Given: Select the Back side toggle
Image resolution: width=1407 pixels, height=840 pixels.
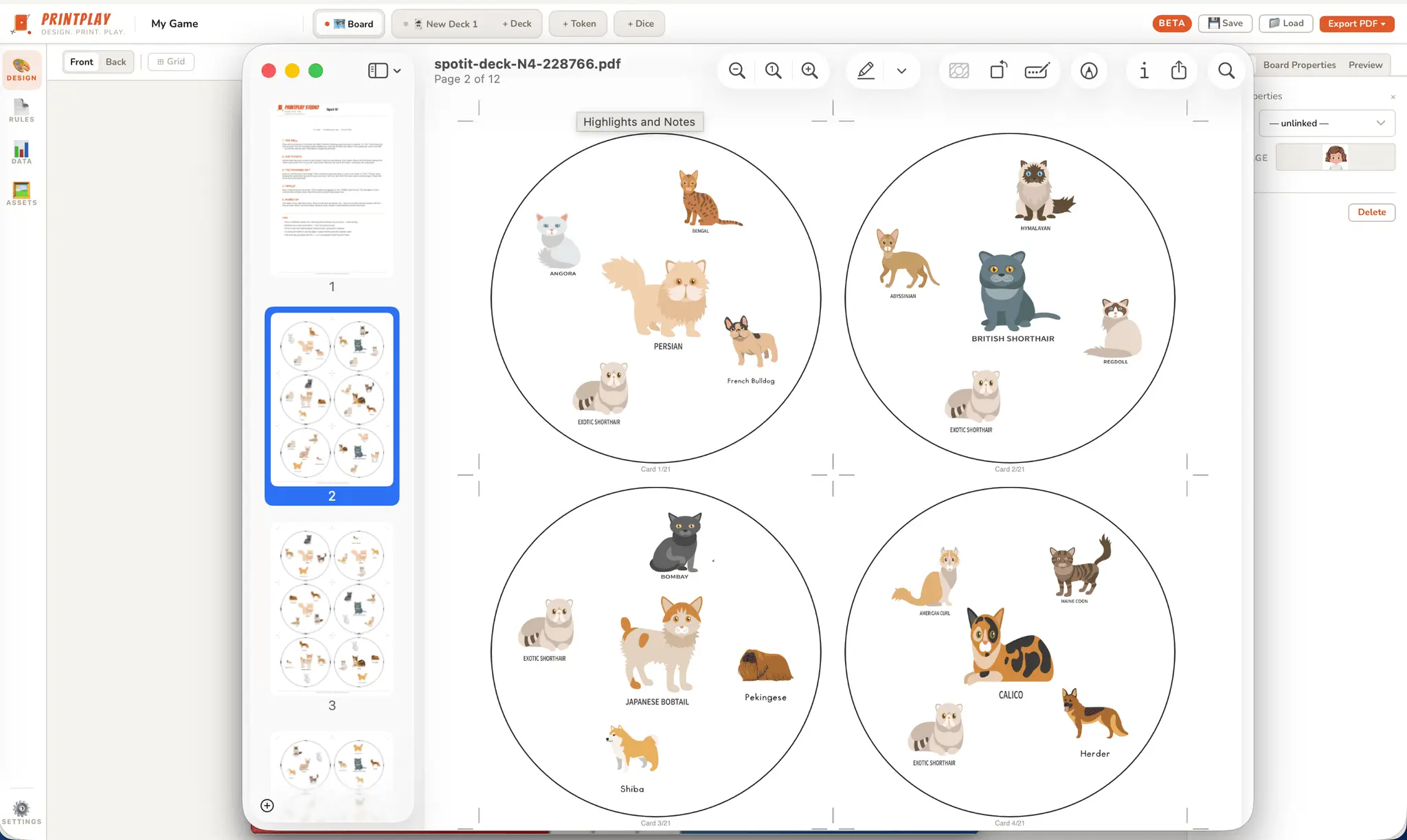Looking at the screenshot, I should 115,62.
